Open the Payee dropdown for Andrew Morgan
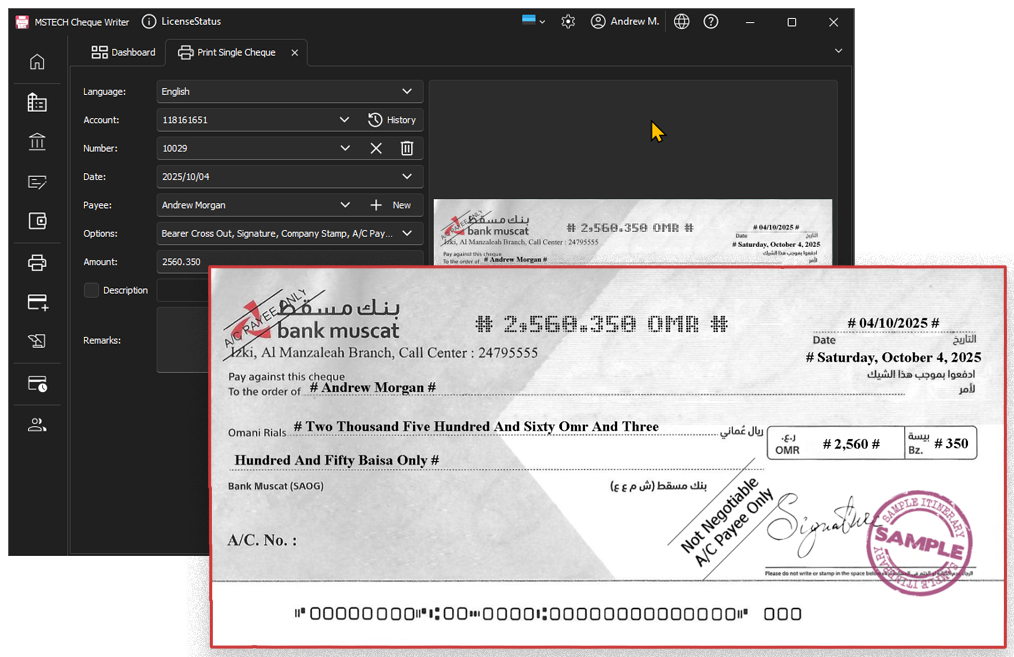 click(344, 205)
